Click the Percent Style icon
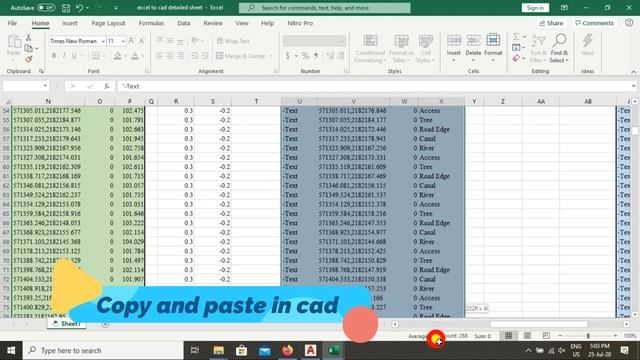Viewport: 640px width, 360px height. pos(305,56)
